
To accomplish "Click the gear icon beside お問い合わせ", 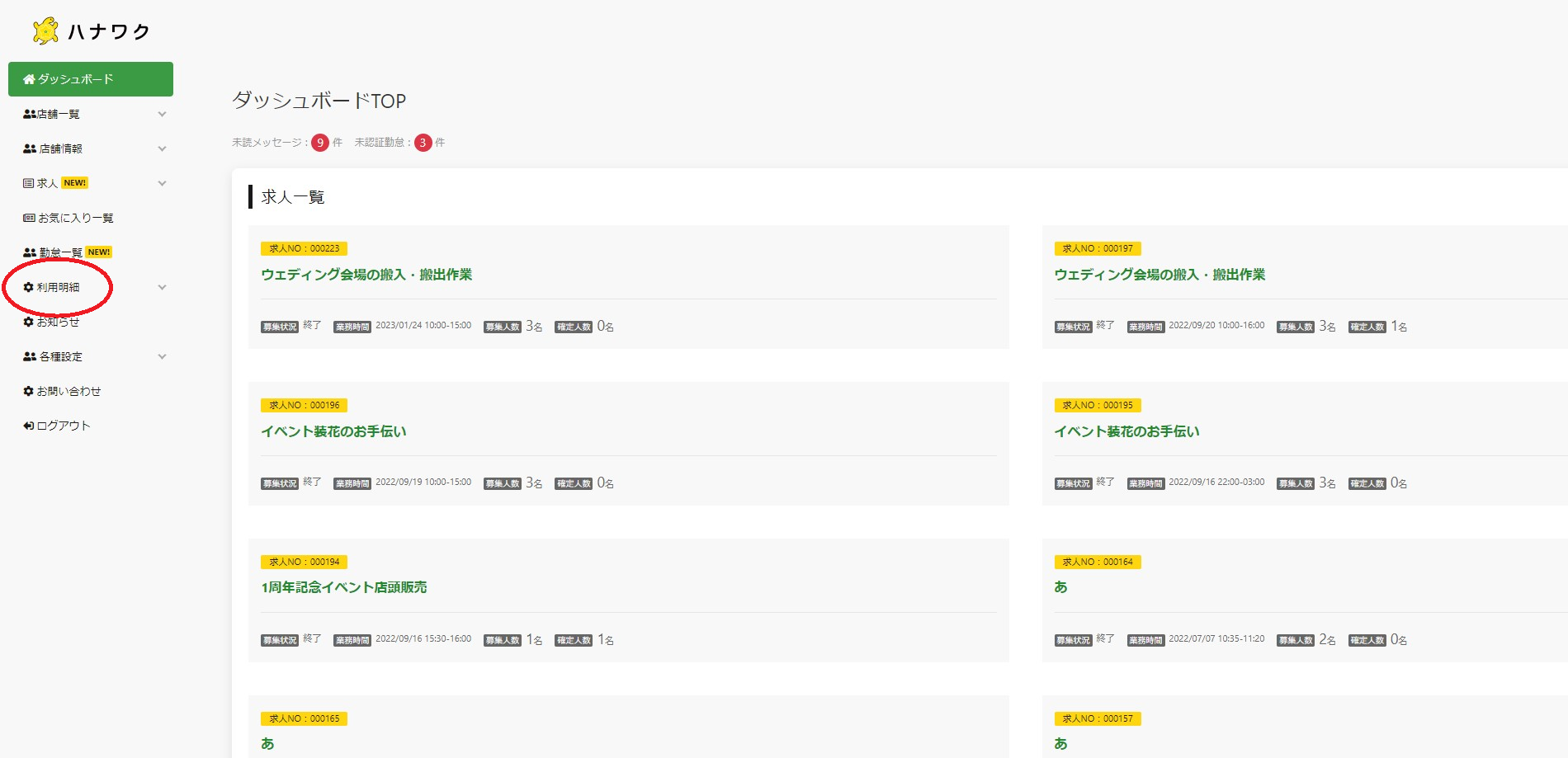I will 29,392.
